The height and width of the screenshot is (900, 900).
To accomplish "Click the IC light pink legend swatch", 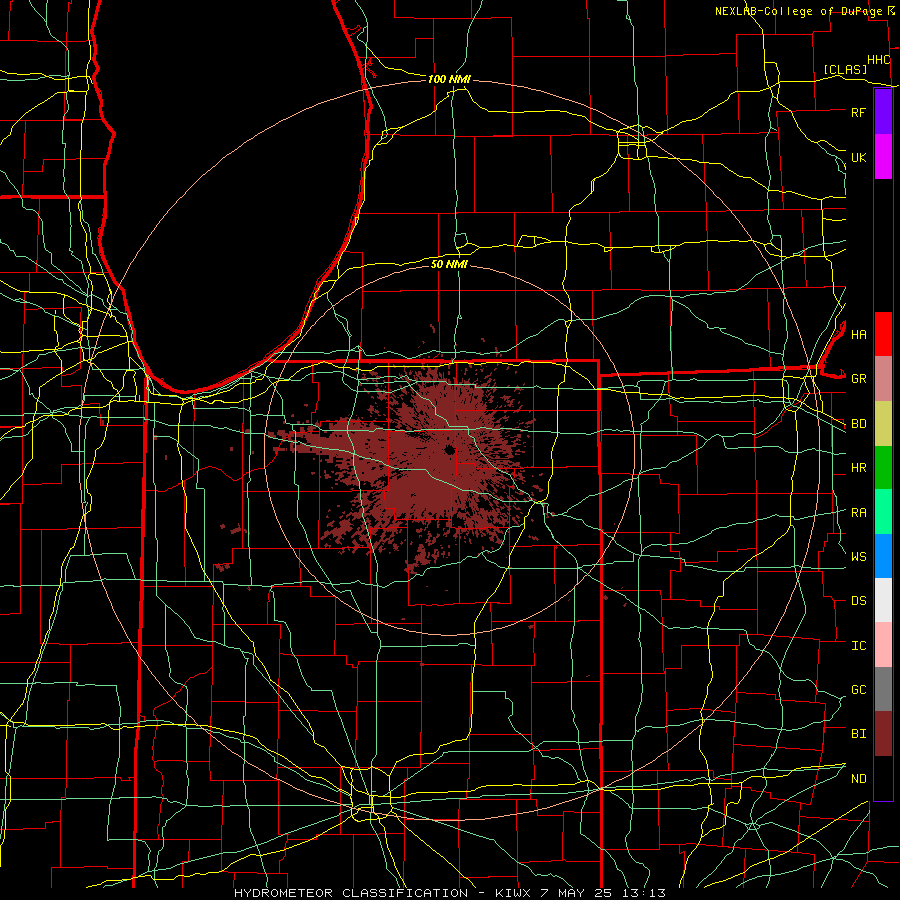I will (x=883, y=645).
